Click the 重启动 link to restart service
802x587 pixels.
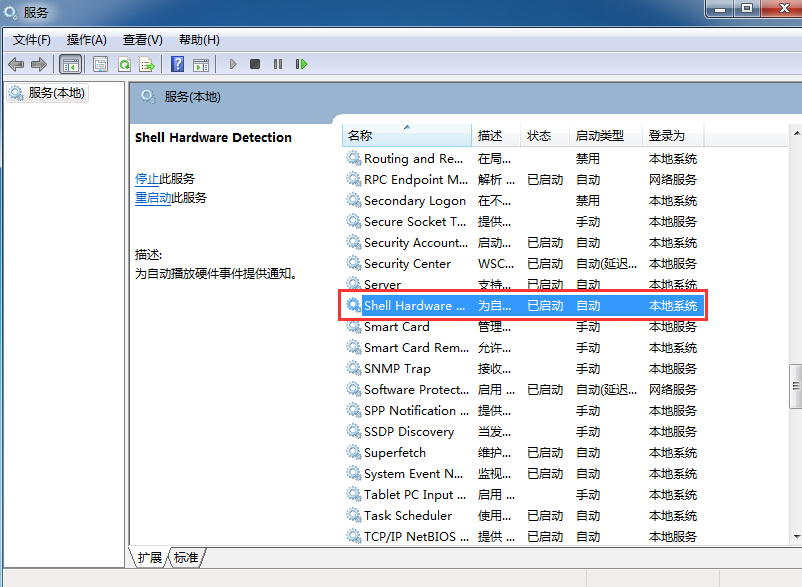pyautogui.click(x=153, y=198)
